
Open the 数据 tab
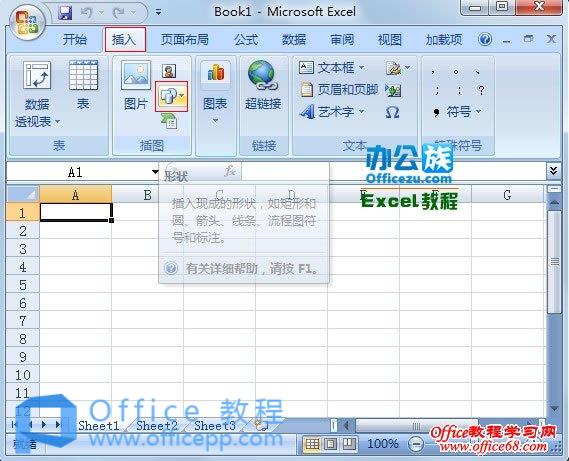pyautogui.click(x=294, y=39)
